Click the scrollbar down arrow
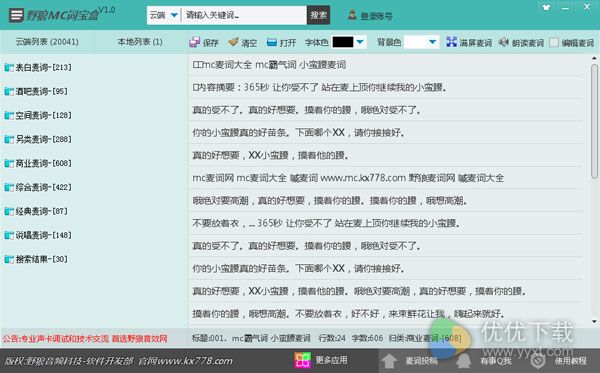Screen dimensions: 600x373 tap(594, 322)
